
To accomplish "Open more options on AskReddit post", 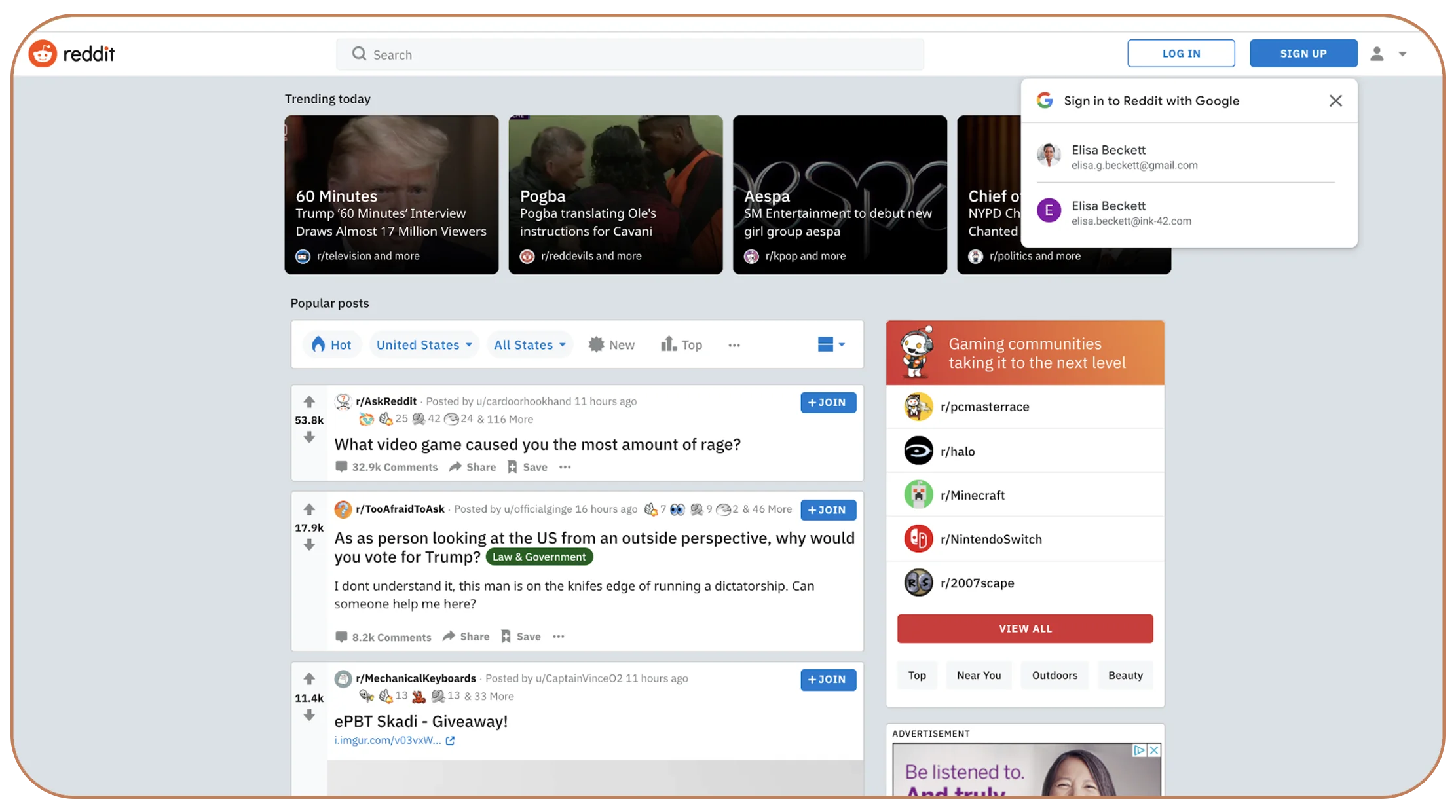I will pos(565,467).
